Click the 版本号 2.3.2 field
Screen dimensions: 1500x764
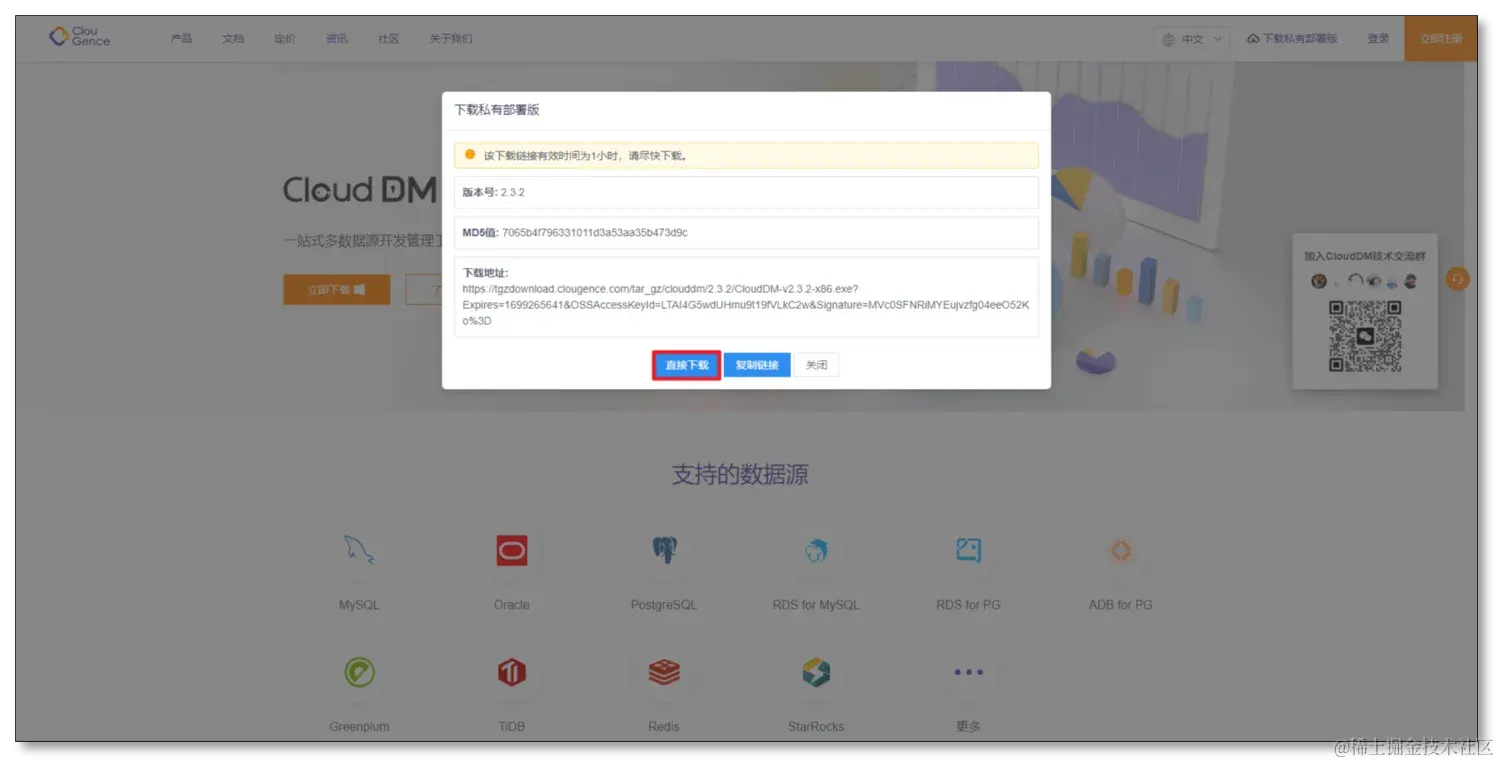(x=746, y=192)
